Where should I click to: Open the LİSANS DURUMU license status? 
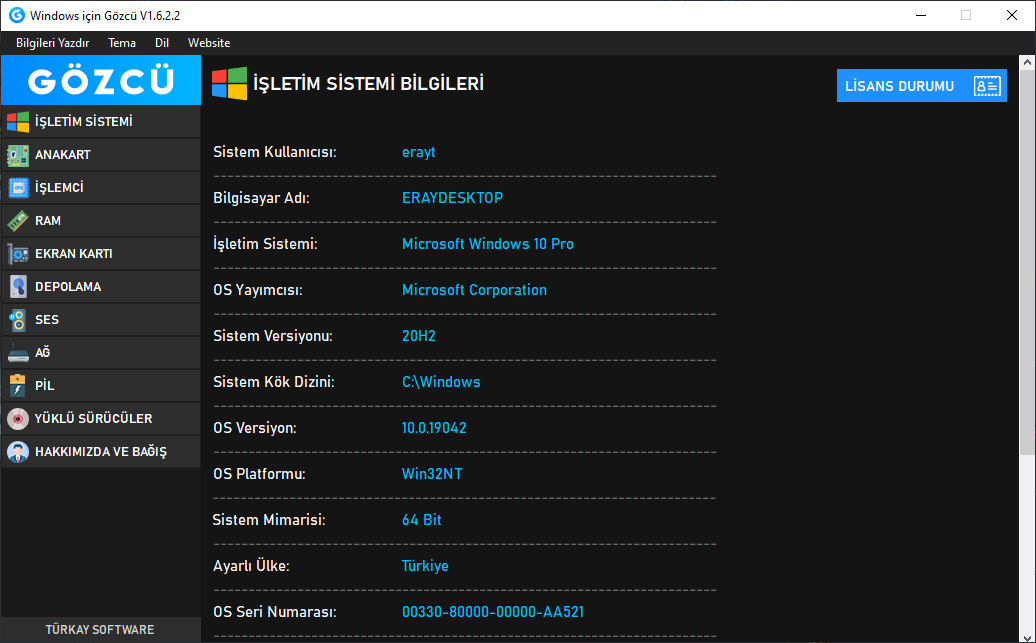[922, 86]
